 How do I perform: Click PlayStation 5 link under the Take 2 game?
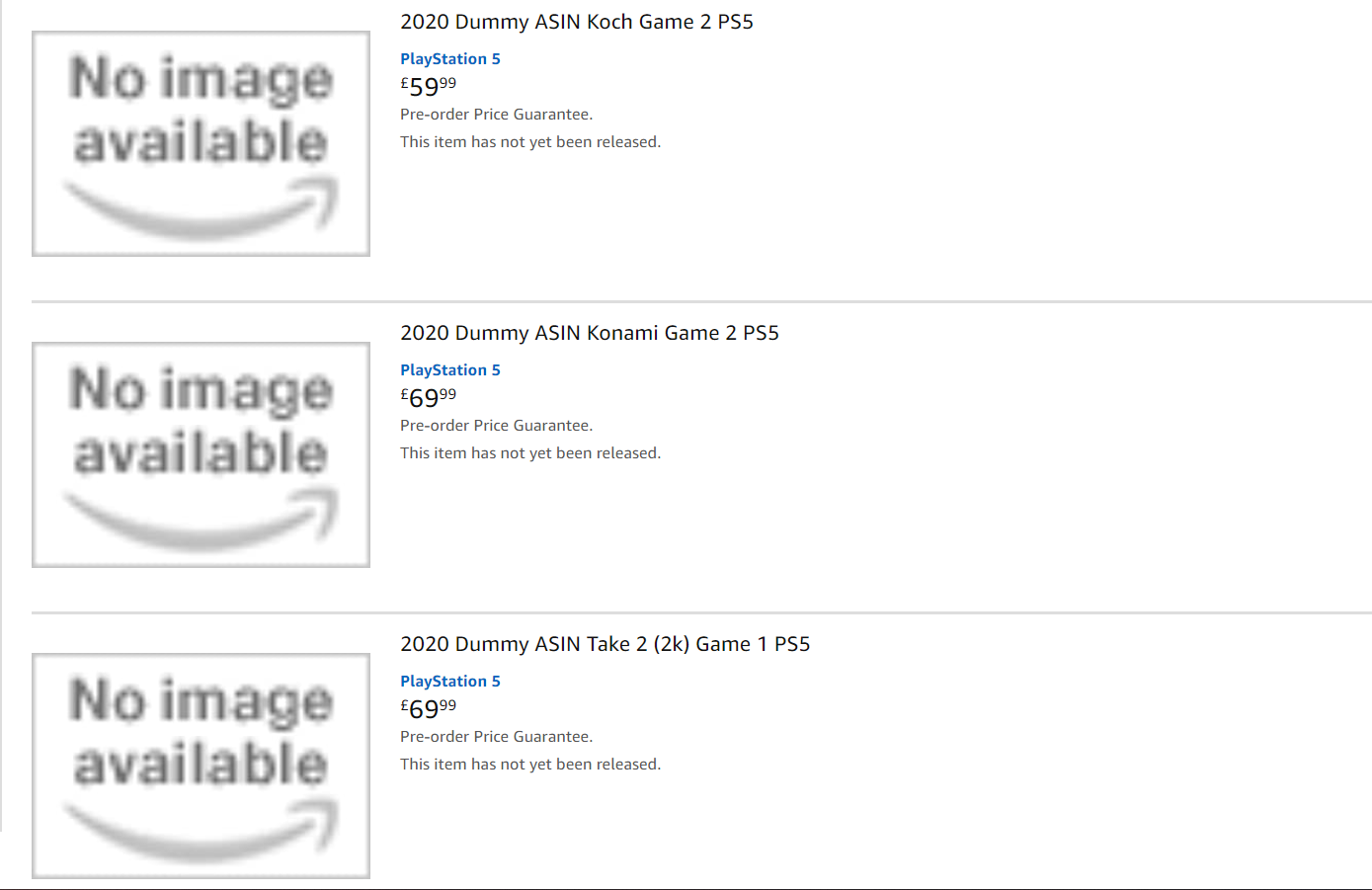(x=449, y=682)
